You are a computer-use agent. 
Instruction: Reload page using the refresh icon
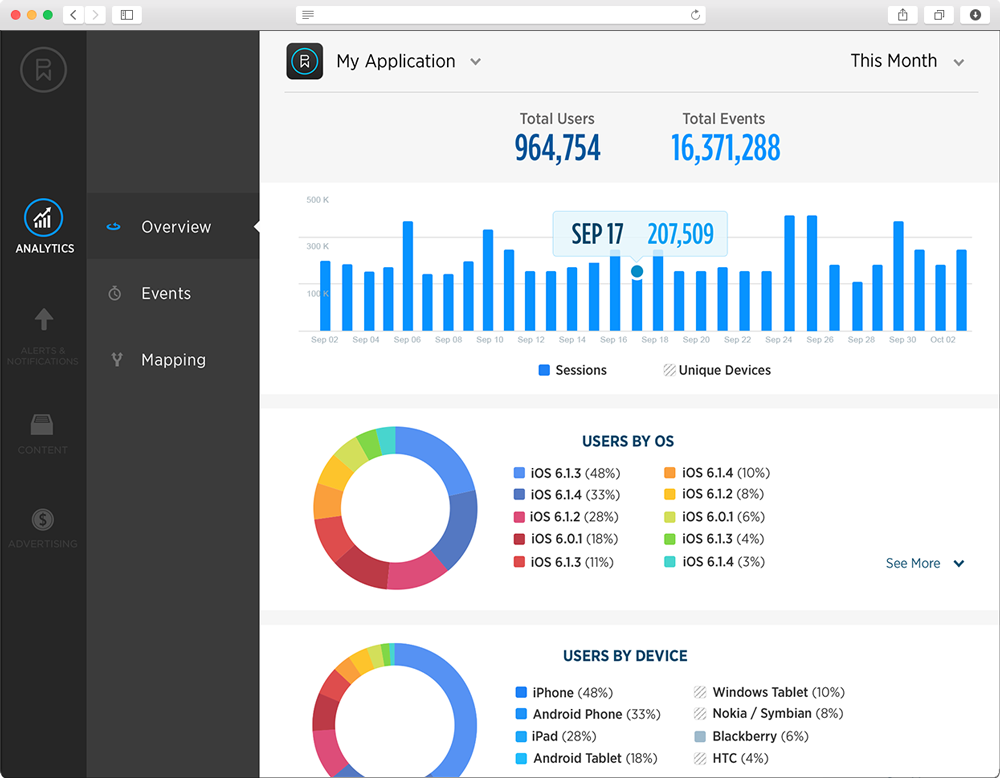tap(695, 15)
